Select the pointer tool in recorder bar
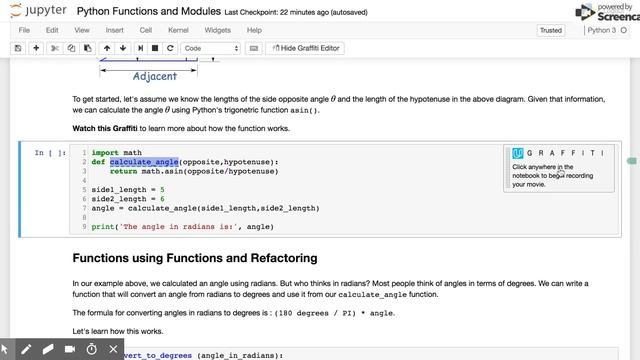This screenshot has height=360, width=640. [x=5, y=349]
